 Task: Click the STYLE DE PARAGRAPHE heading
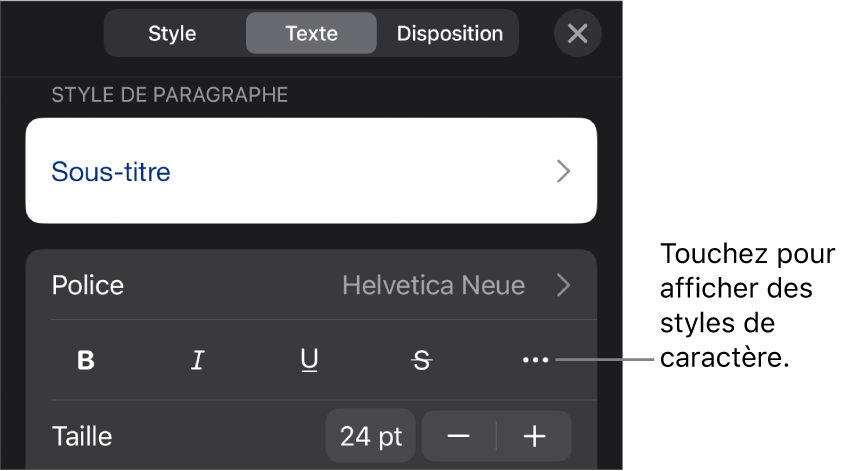170,95
